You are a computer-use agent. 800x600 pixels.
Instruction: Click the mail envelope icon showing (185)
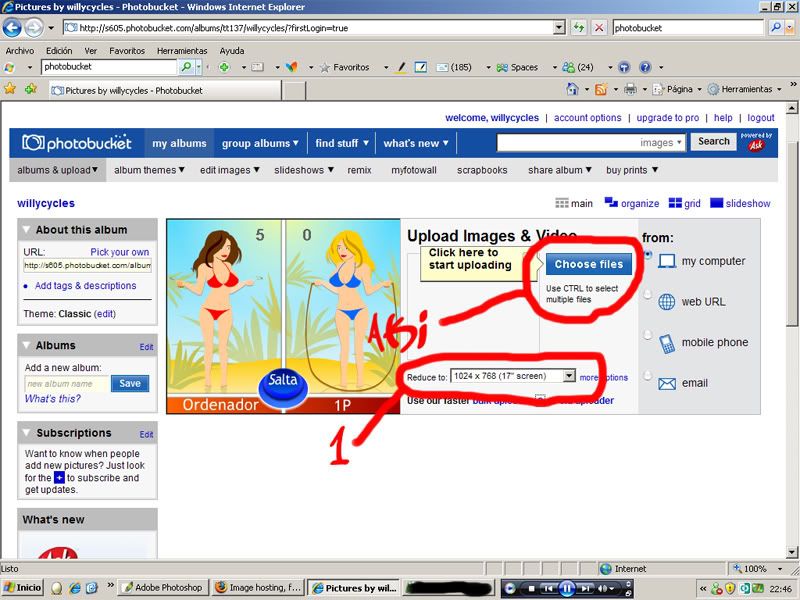click(442, 67)
